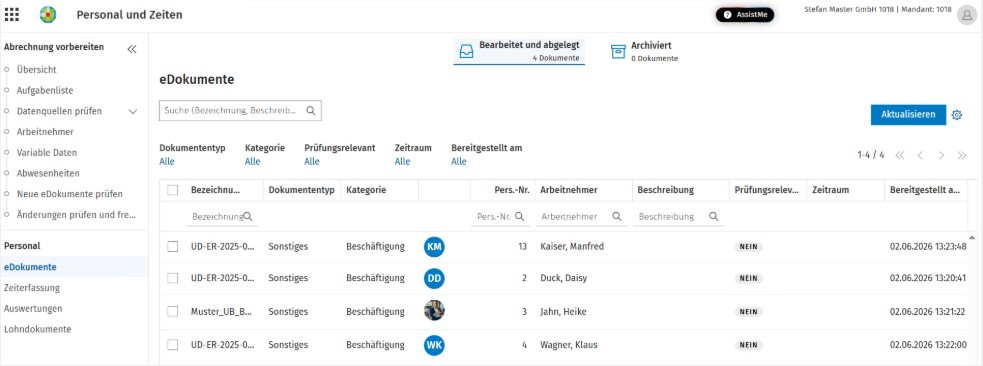Switch to Bearbeitet und abgelegt tab
983x366 pixels.
519,51
